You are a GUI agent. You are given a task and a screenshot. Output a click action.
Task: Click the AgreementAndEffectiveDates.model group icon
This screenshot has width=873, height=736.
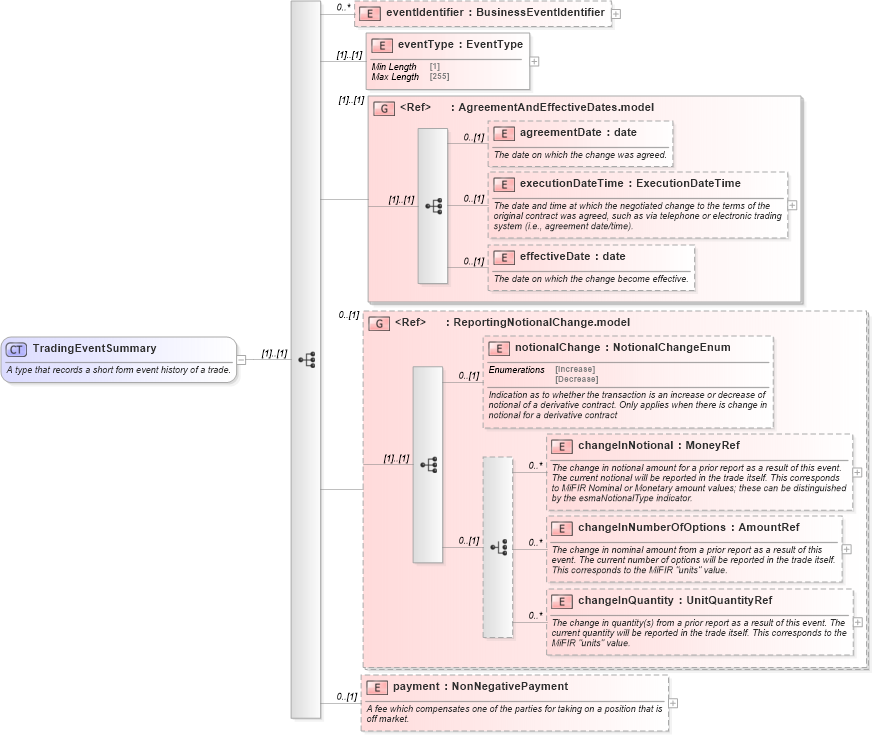(x=384, y=108)
